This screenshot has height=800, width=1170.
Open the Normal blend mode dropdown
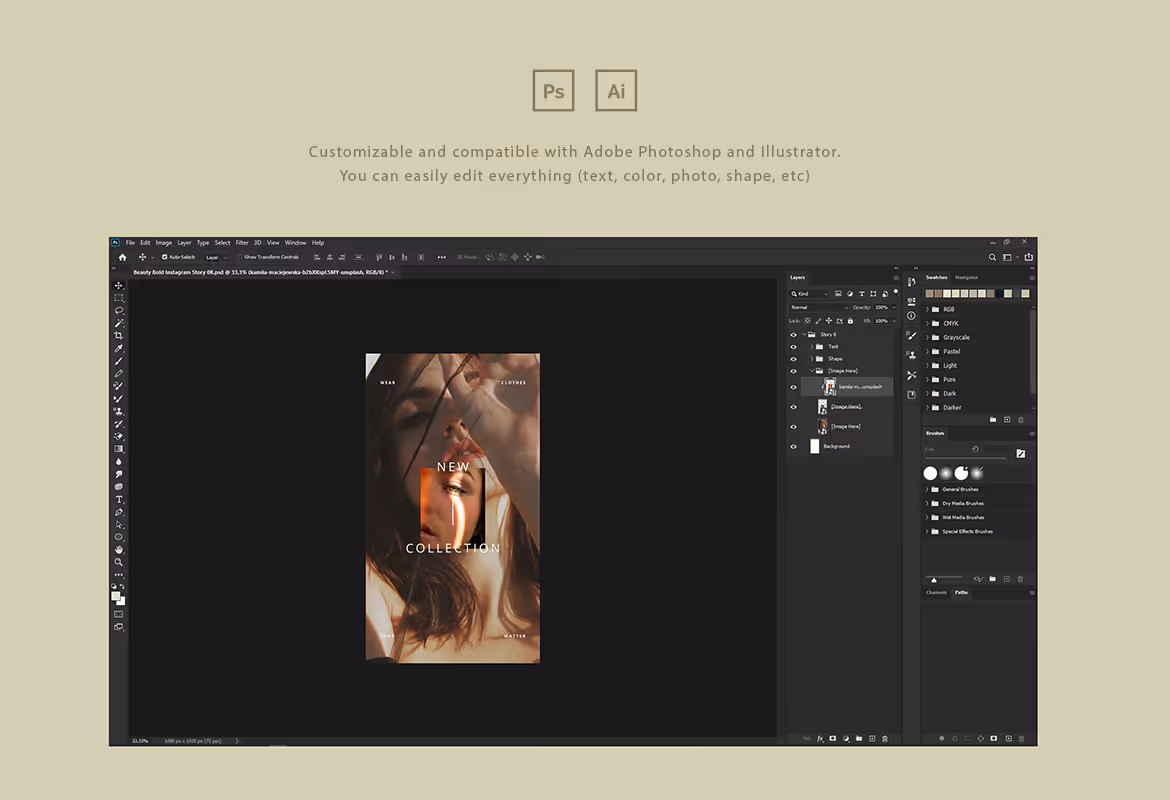click(819, 307)
